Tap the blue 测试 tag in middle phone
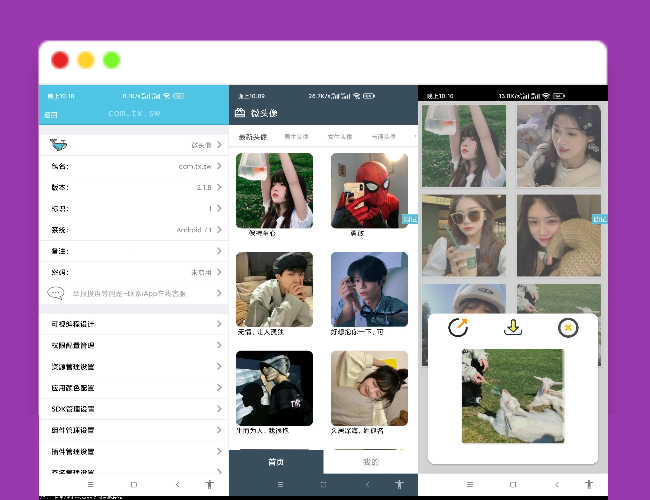This screenshot has width=650, height=500. pyautogui.click(x=410, y=219)
